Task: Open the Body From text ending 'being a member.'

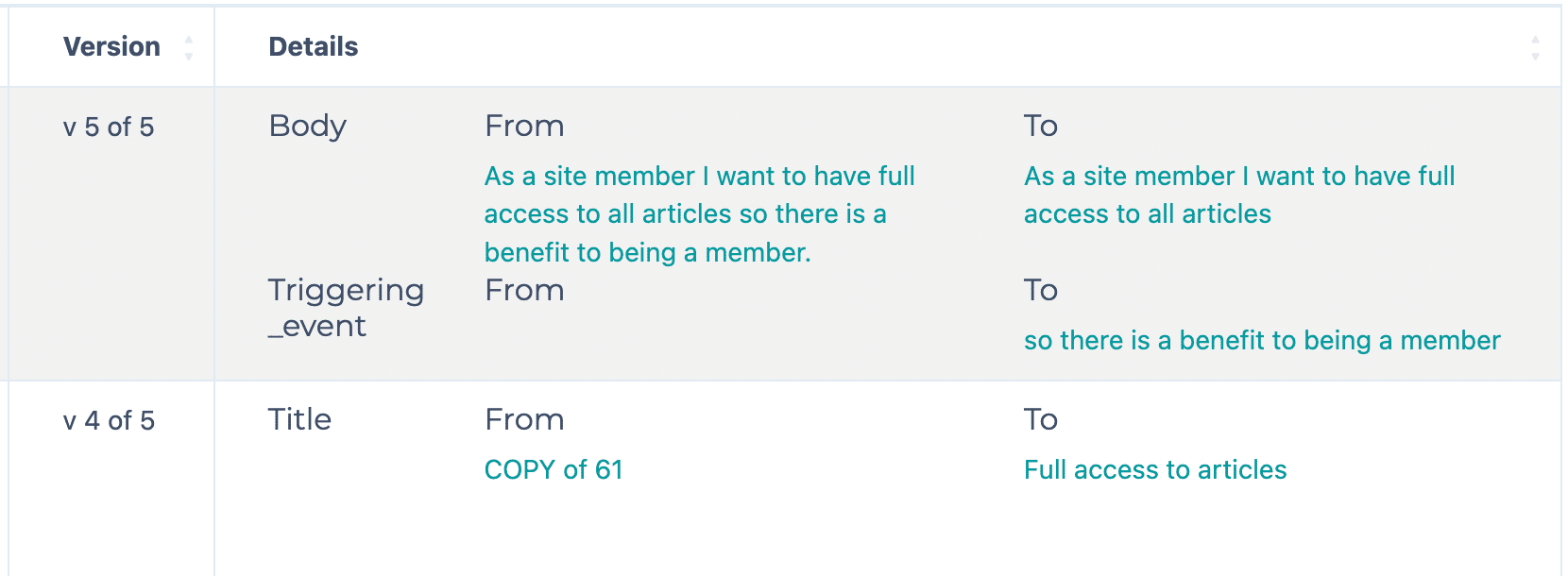Action: point(699,214)
